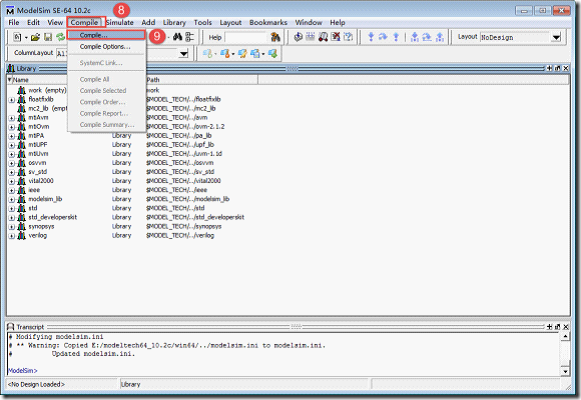The width and height of the screenshot is (581, 400).
Task: Click the Save diskette toolbar icon
Action: 48,37
